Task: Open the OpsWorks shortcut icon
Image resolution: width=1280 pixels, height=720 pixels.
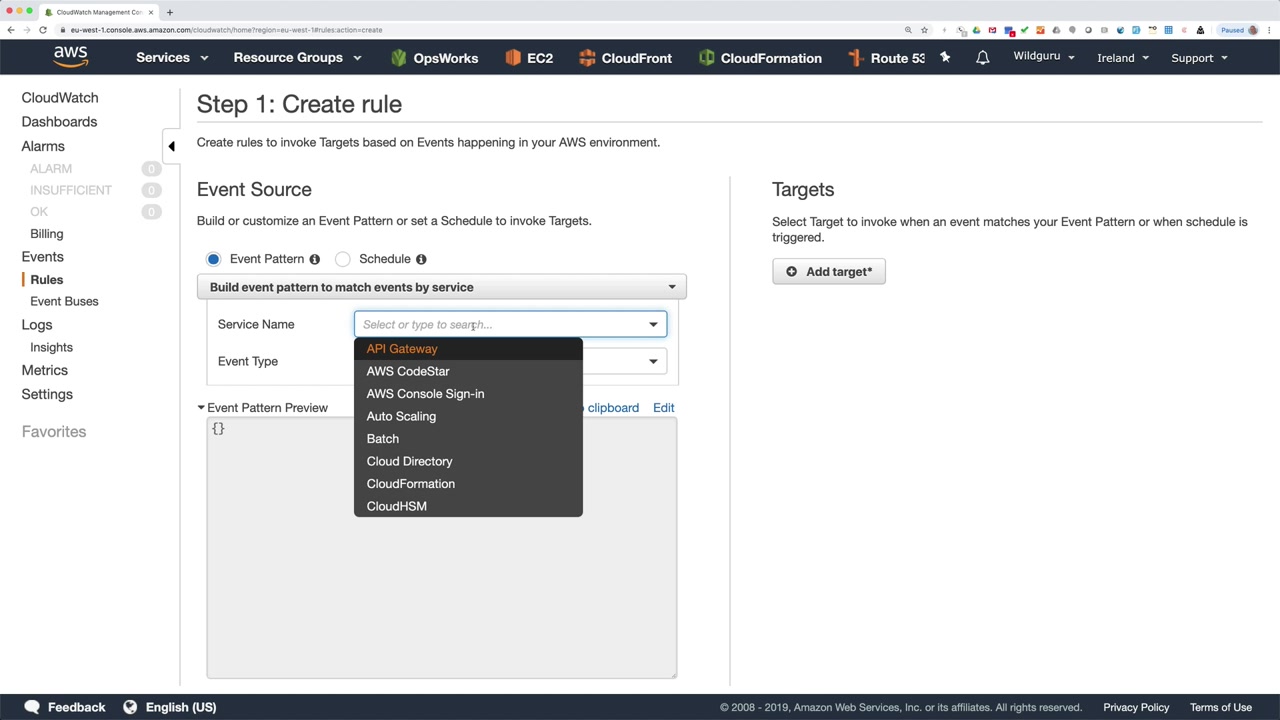Action: (399, 58)
